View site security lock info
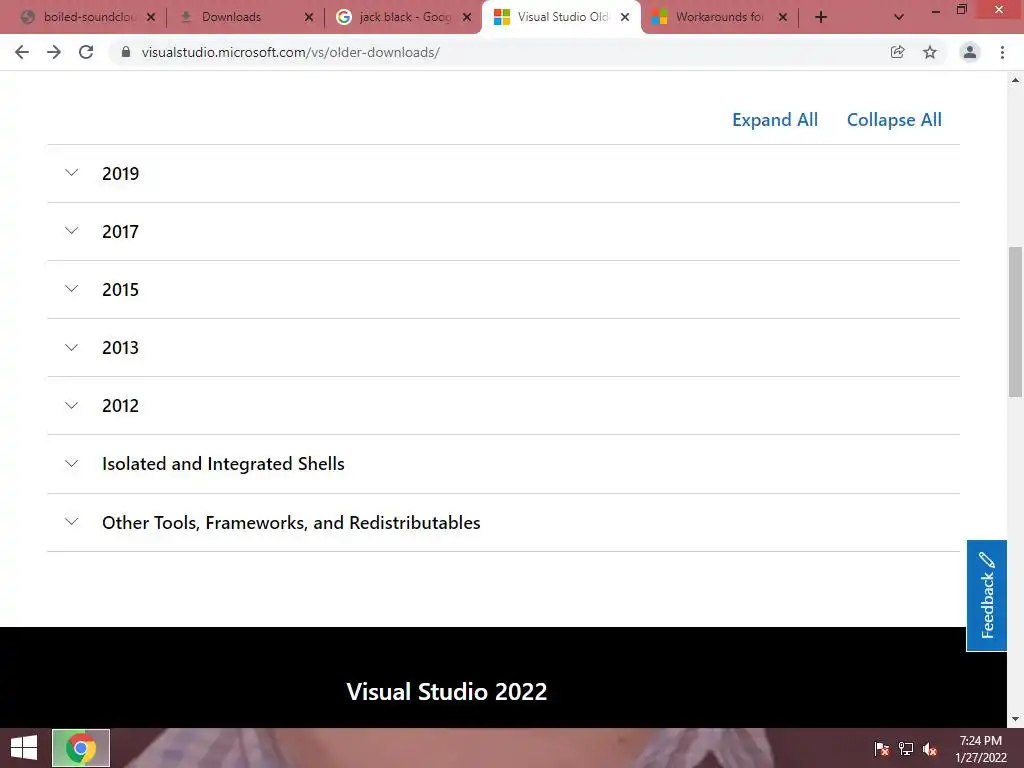Viewport: 1024px width, 768px height. (x=126, y=52)
